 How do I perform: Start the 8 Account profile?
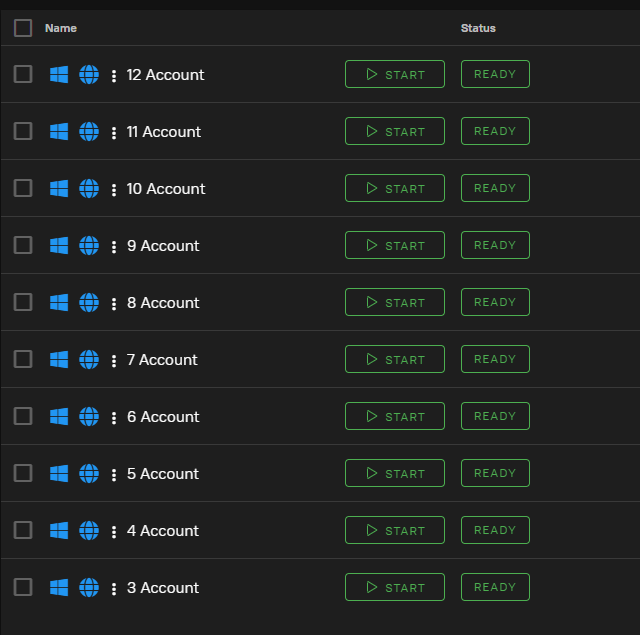tap(395, 302)
